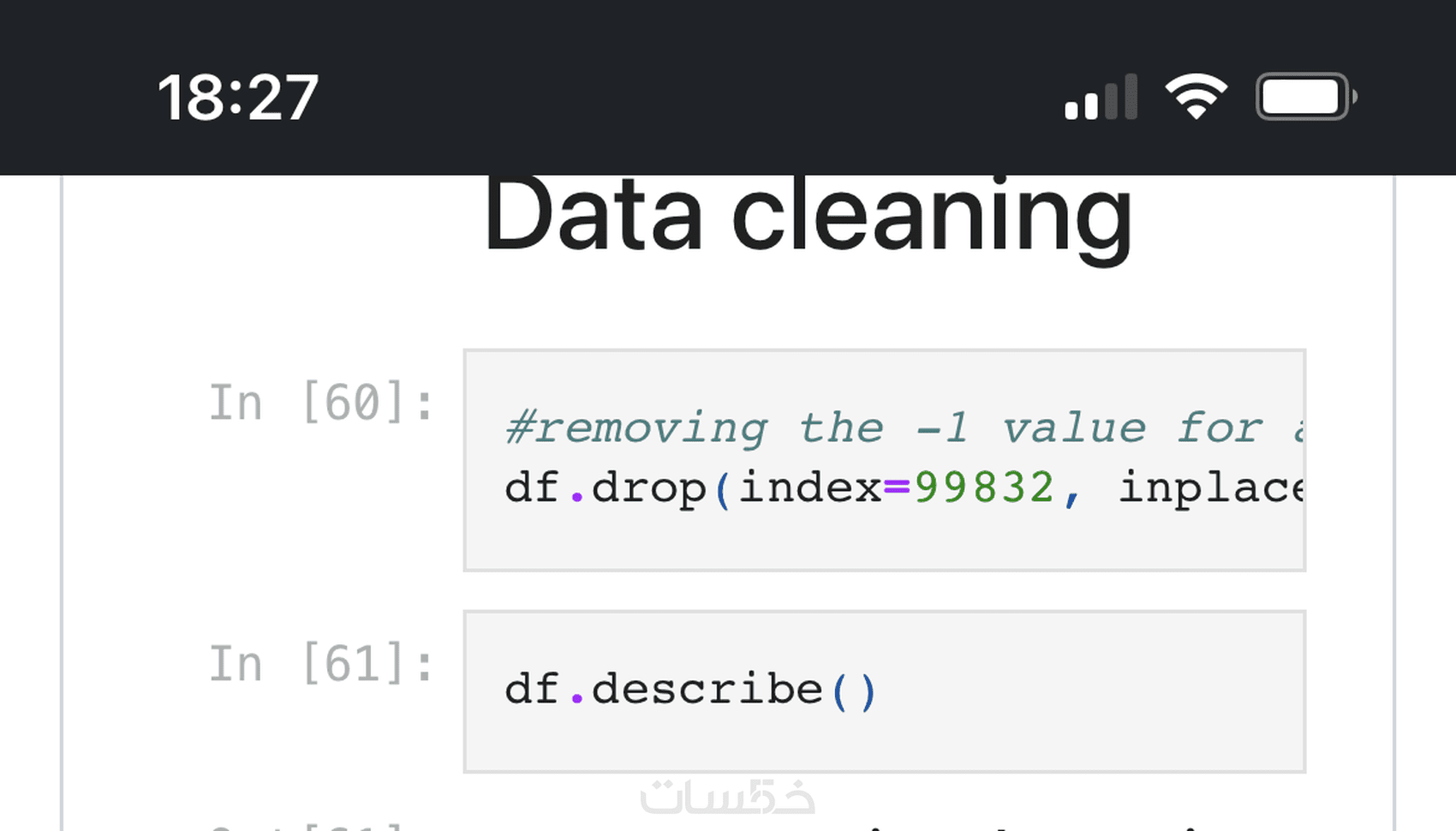The height and width of the screenshot is (831, 1456).
Task: Tap the Arabic watermark logo
Action: 727,797
